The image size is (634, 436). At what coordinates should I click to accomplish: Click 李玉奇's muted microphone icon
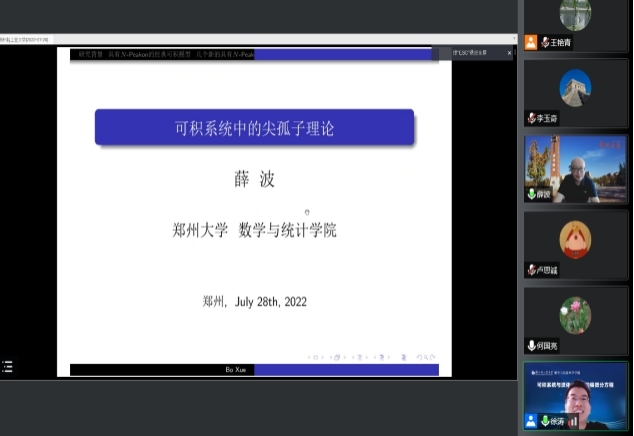[532, 118]
